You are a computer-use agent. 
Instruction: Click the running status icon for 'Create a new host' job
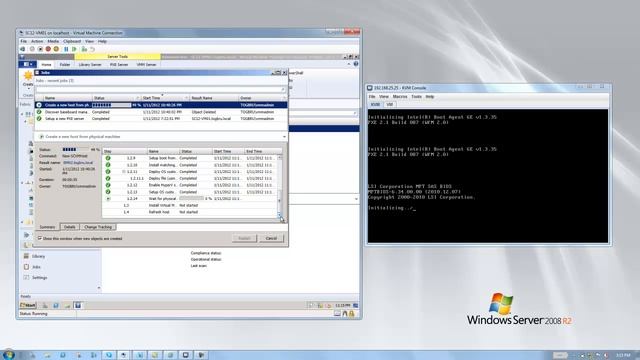point(39,105)
